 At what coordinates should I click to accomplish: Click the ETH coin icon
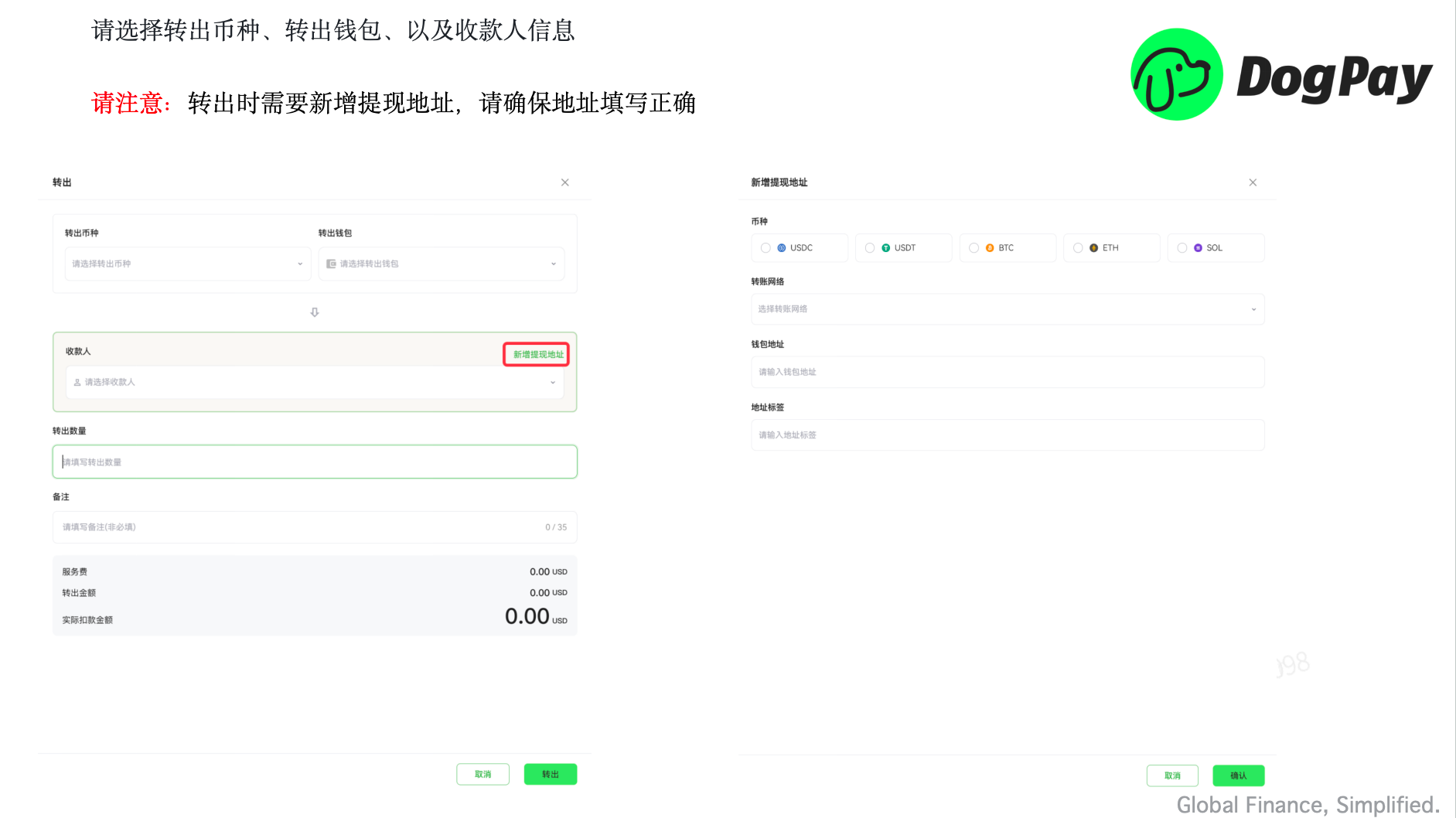(x=1094, y=248)
